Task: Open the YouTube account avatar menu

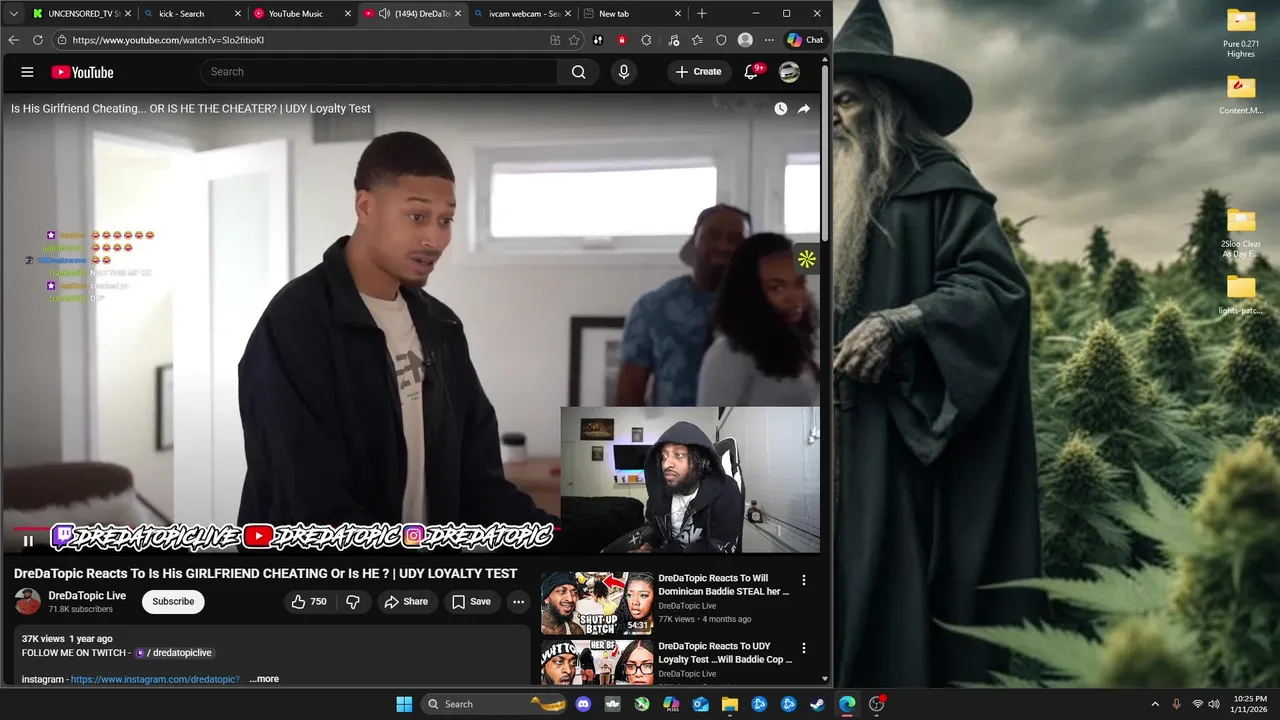Action: click(x=789, y=72)
